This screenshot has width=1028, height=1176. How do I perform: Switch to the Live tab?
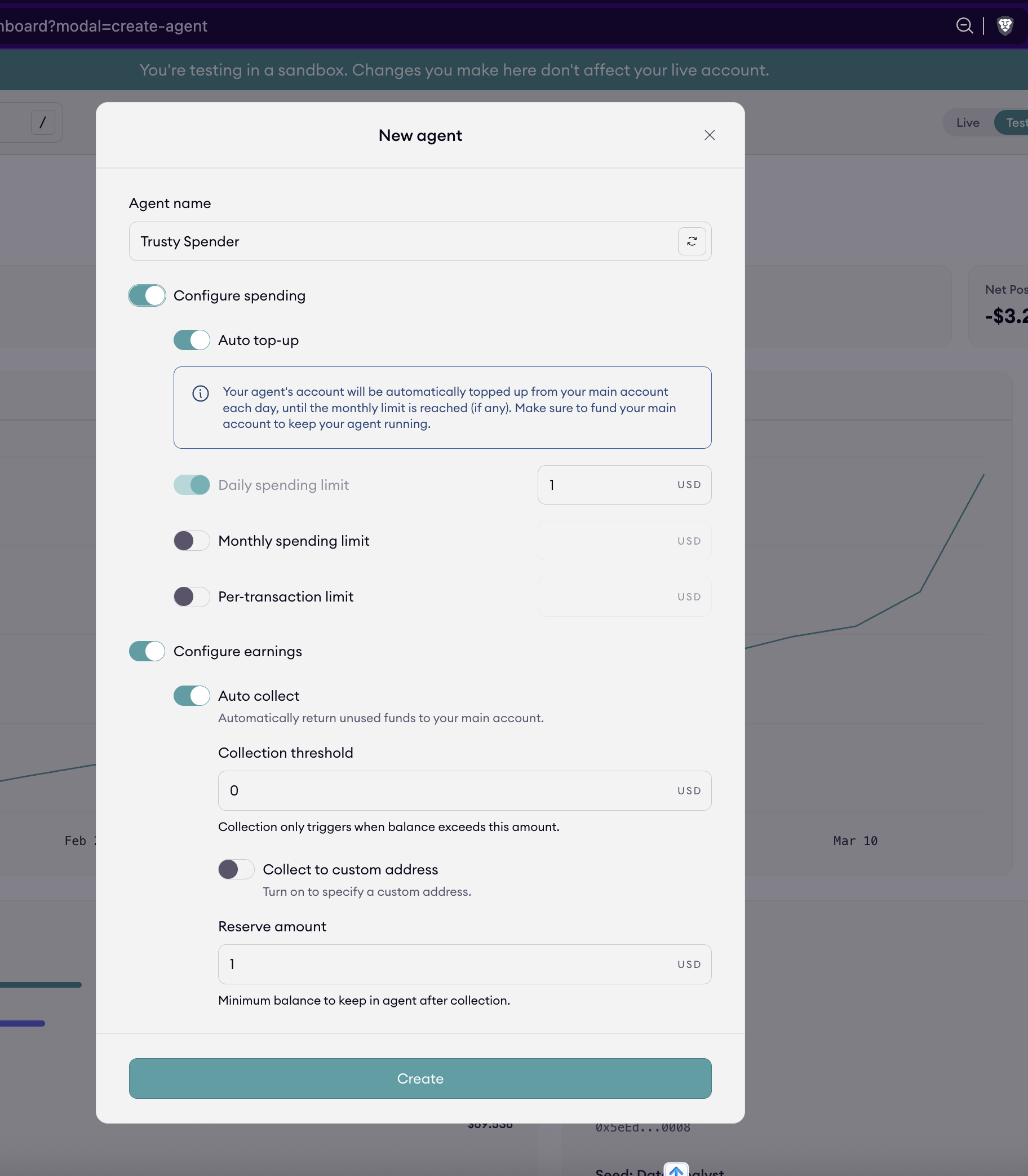(x=967, y=122)
